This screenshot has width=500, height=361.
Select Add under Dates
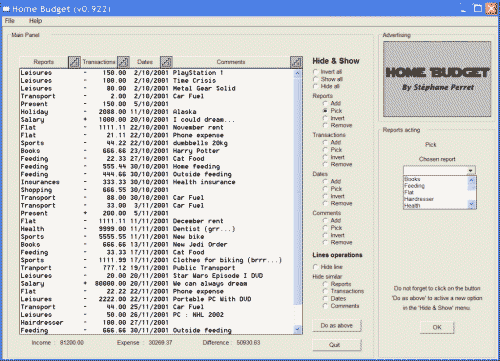tap(325, 181)
